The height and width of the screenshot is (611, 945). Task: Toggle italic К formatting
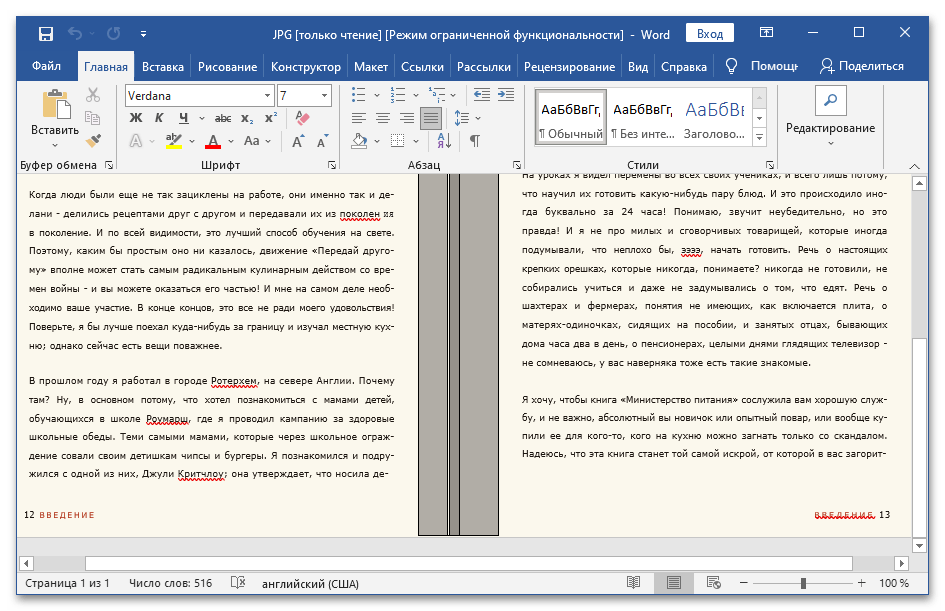159,118
